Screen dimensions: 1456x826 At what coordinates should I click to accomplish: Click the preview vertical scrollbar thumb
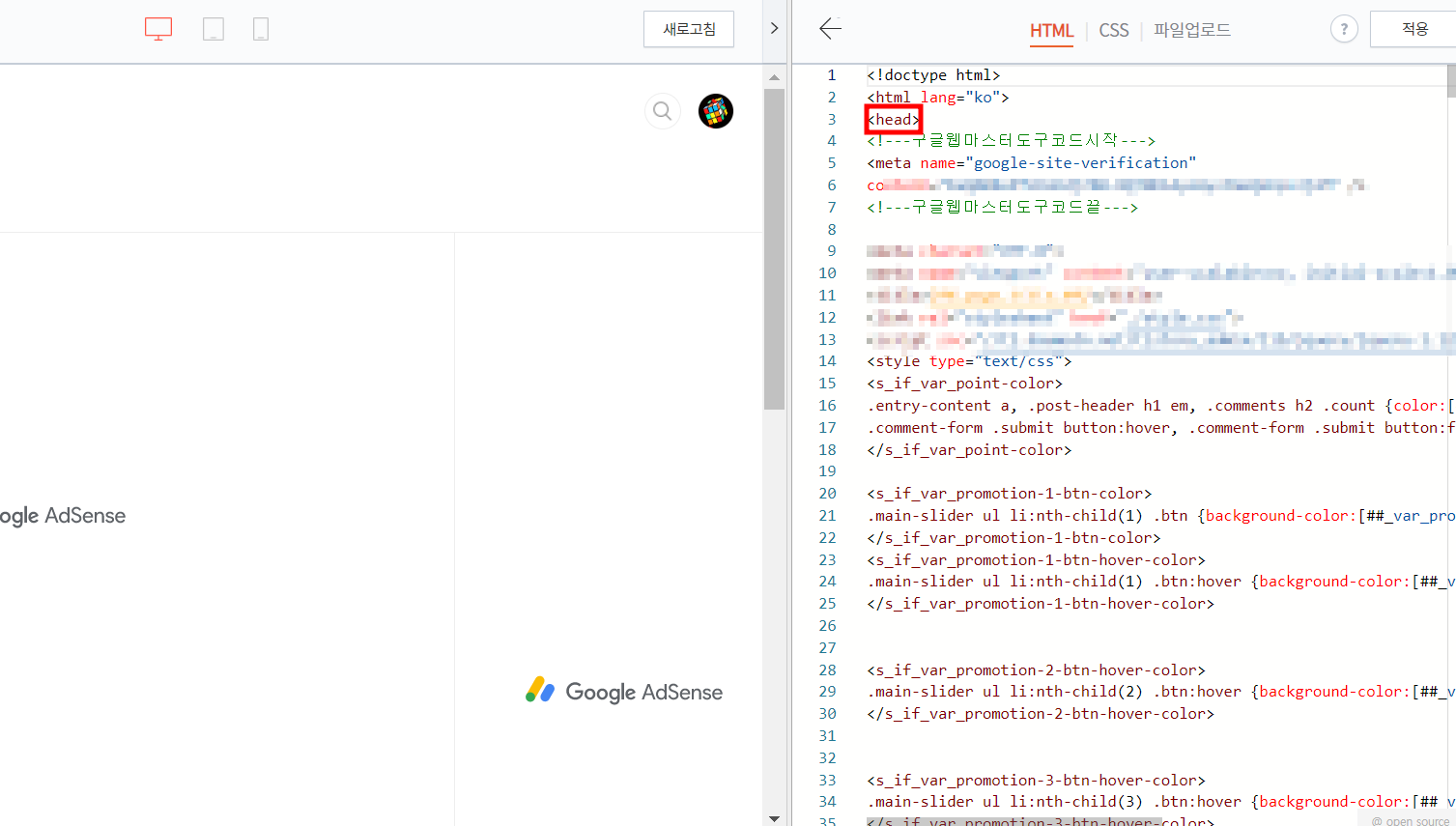point(774,249)
